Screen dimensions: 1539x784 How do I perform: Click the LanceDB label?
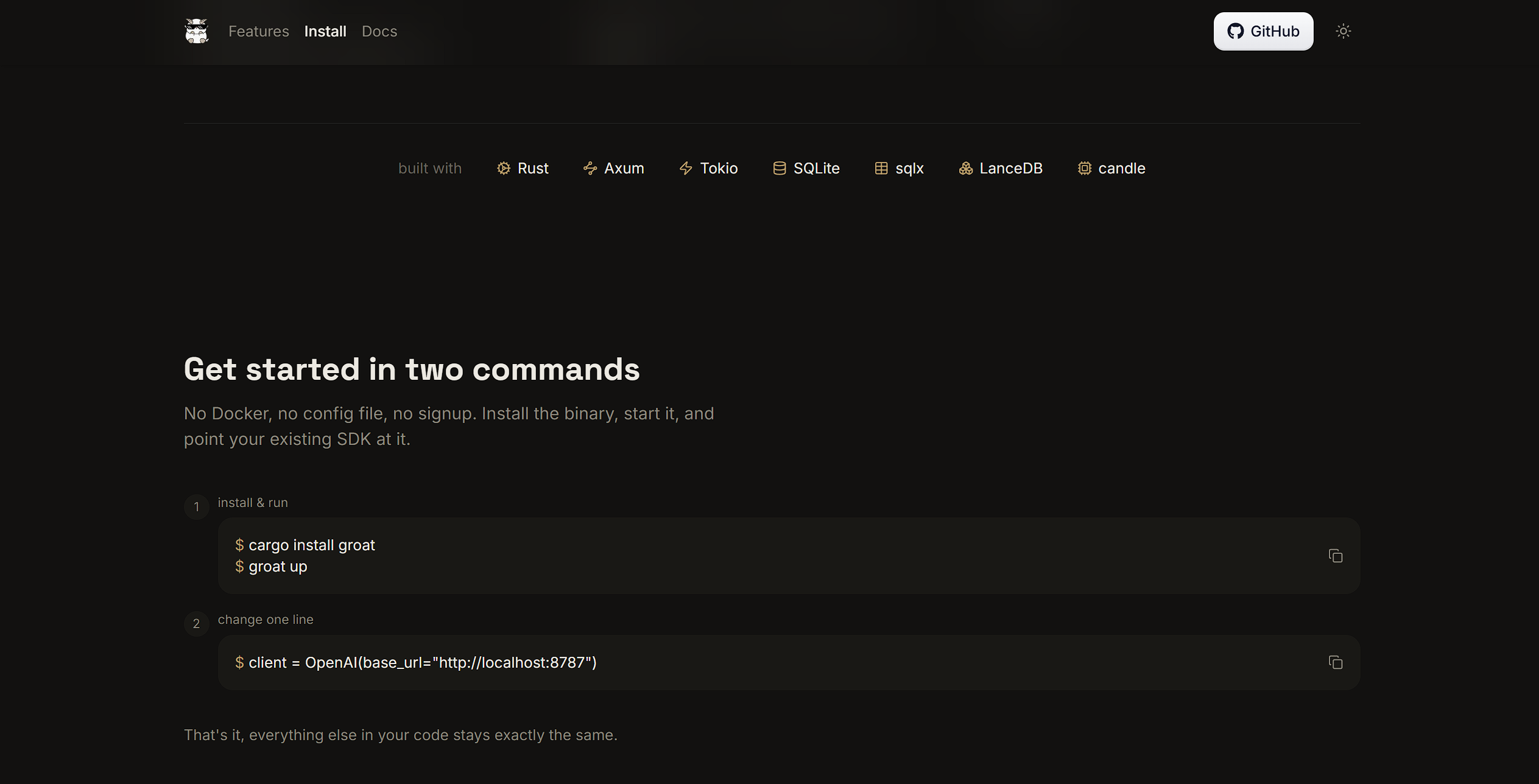pos(1011,168)
